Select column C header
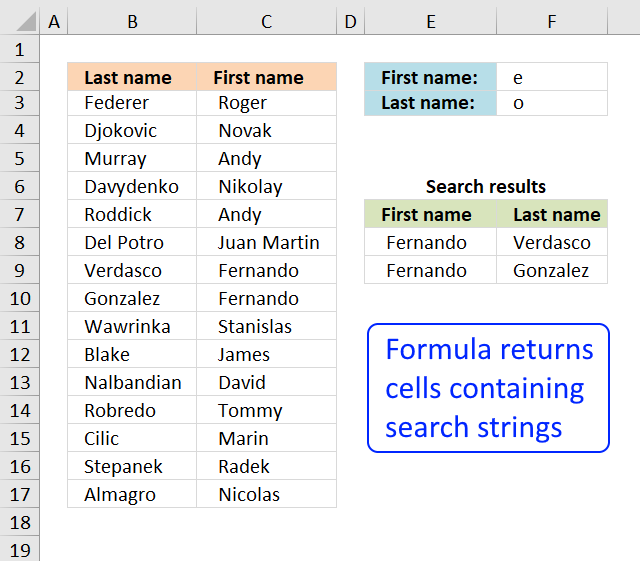 coord(267,22)
